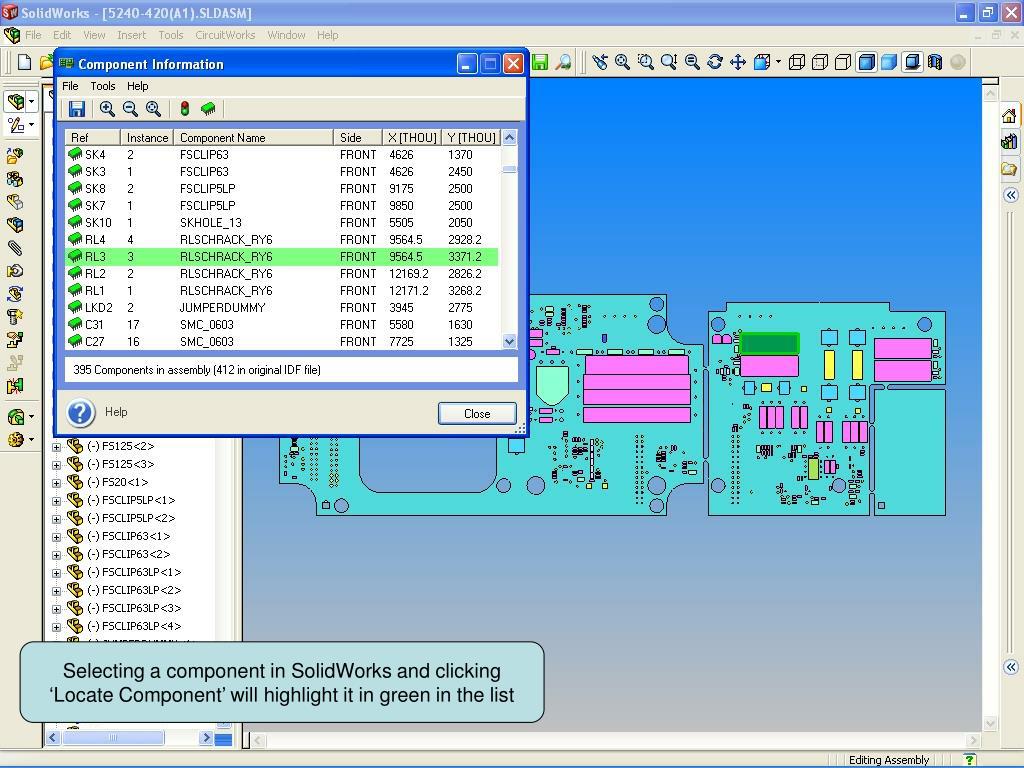Open the View Orientation dropdown arrow
The width and height of the screenshot is (1024, 768).
click(x=778, y=62)
